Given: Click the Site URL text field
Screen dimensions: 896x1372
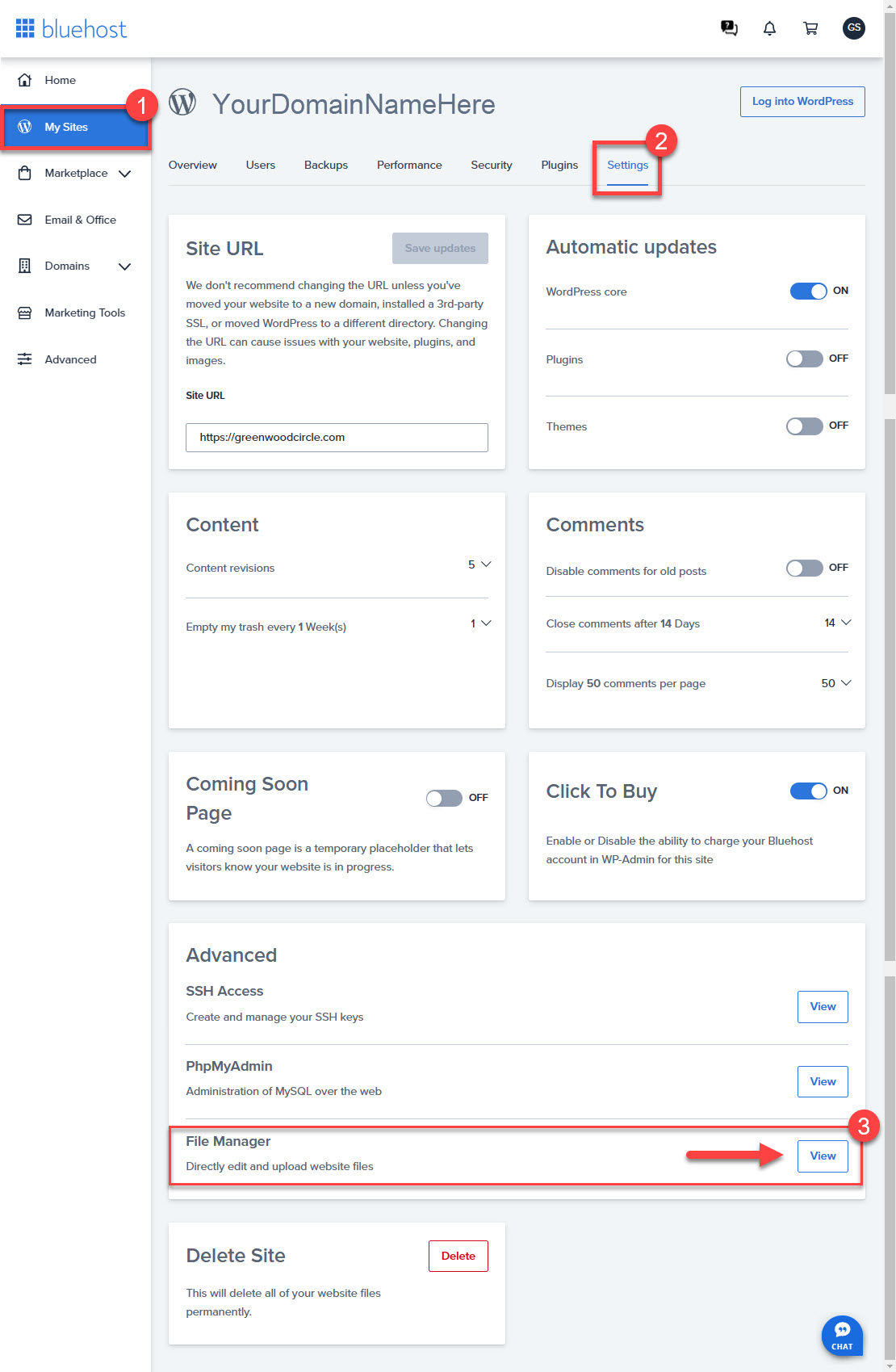Looking at the screenshot, I should pos(337,438).
